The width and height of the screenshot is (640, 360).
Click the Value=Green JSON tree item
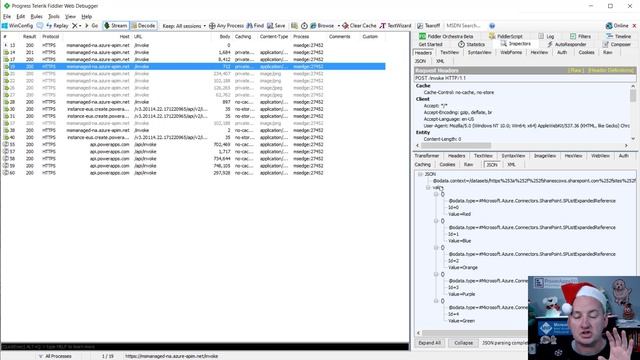[x=461, y=321]
